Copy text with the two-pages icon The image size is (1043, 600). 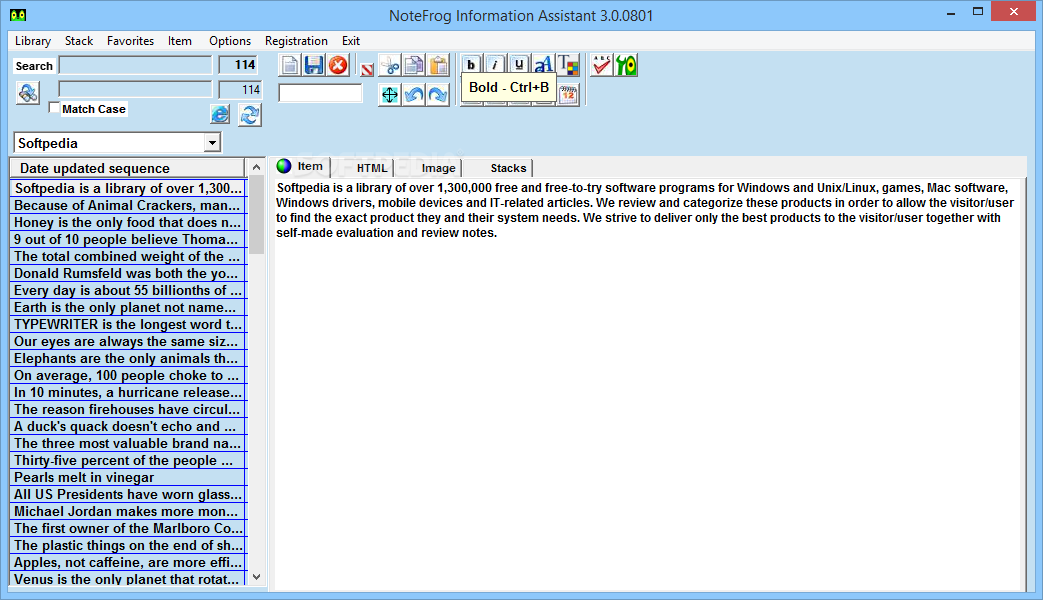click(x=414, y=65)
